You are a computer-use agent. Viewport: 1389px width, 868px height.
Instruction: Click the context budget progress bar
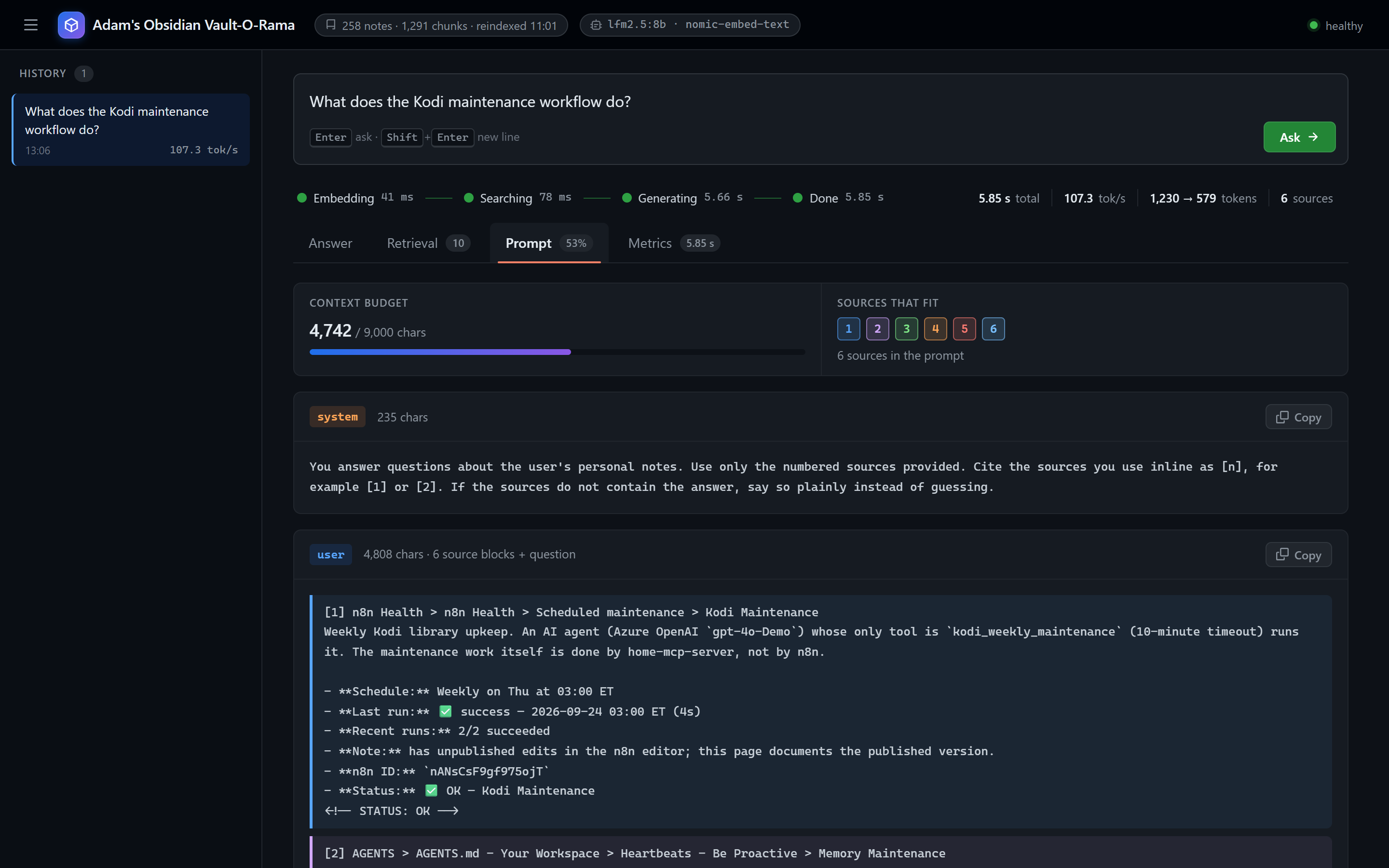tap(557, 352)
